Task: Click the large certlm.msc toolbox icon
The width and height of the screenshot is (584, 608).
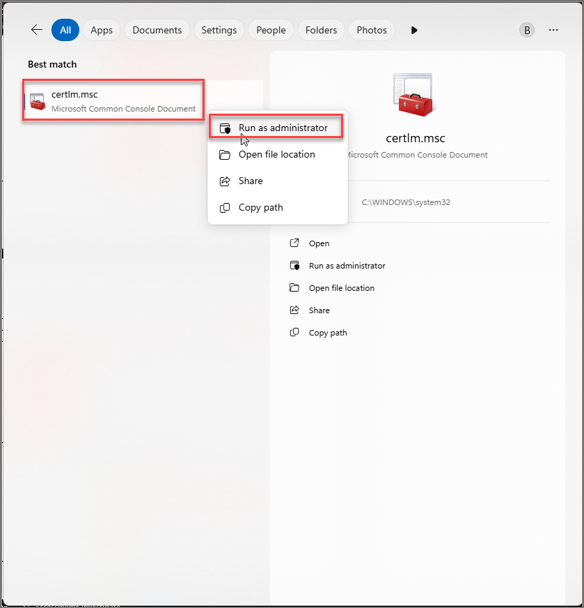Action: pos(413,95)
